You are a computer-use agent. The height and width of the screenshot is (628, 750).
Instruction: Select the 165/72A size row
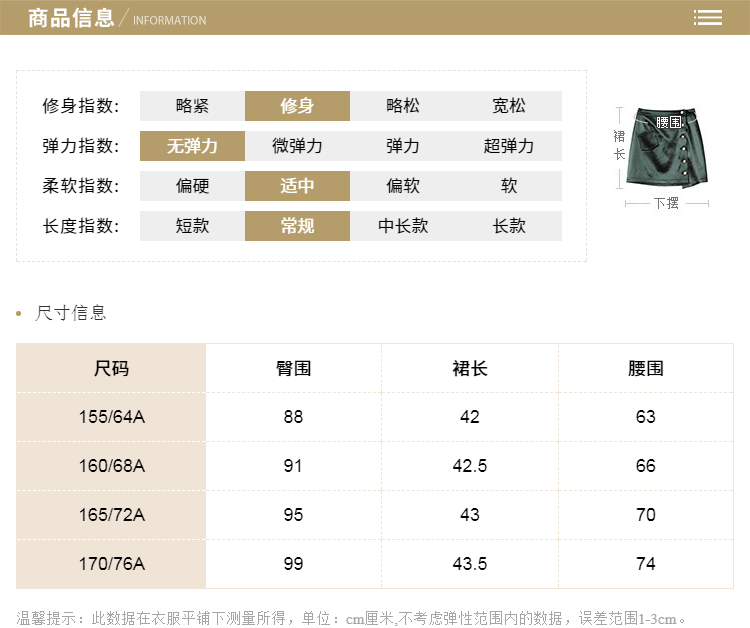pyautogui.click(x=111, y=515)
